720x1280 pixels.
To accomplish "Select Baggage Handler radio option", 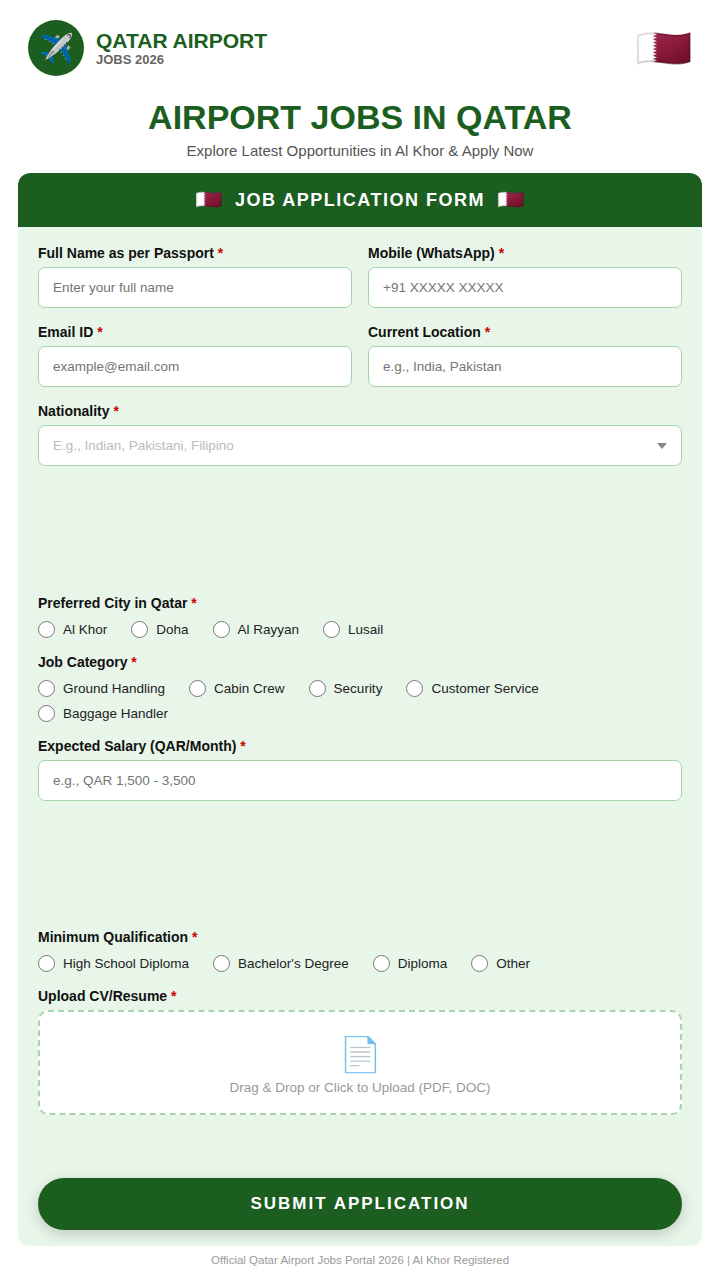I will point(47,713).
